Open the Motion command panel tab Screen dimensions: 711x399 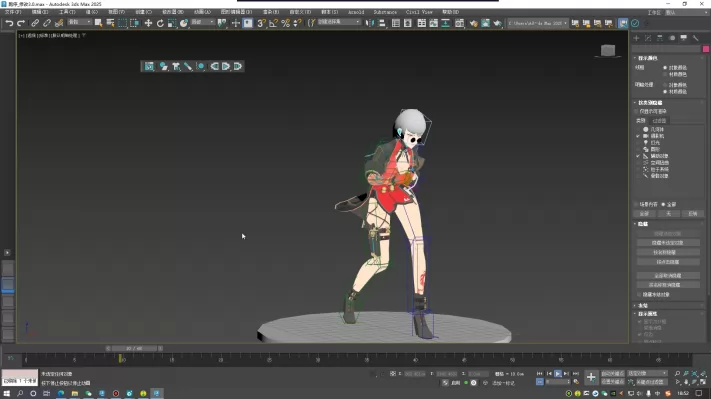tap(672, 38)
